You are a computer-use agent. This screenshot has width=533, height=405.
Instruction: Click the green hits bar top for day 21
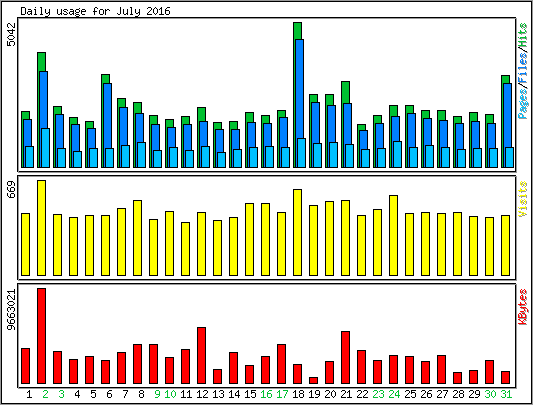[x=345, y=92]
